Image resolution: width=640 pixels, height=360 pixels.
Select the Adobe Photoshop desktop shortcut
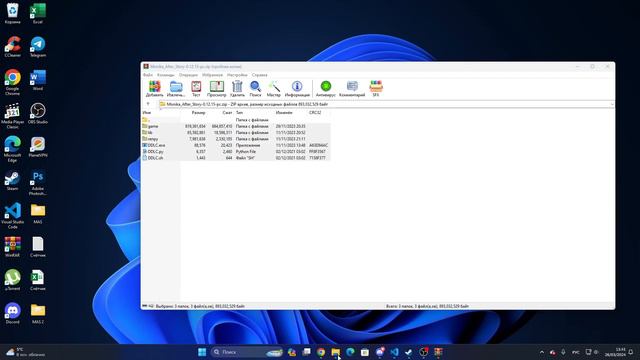[x=38, y=182]
